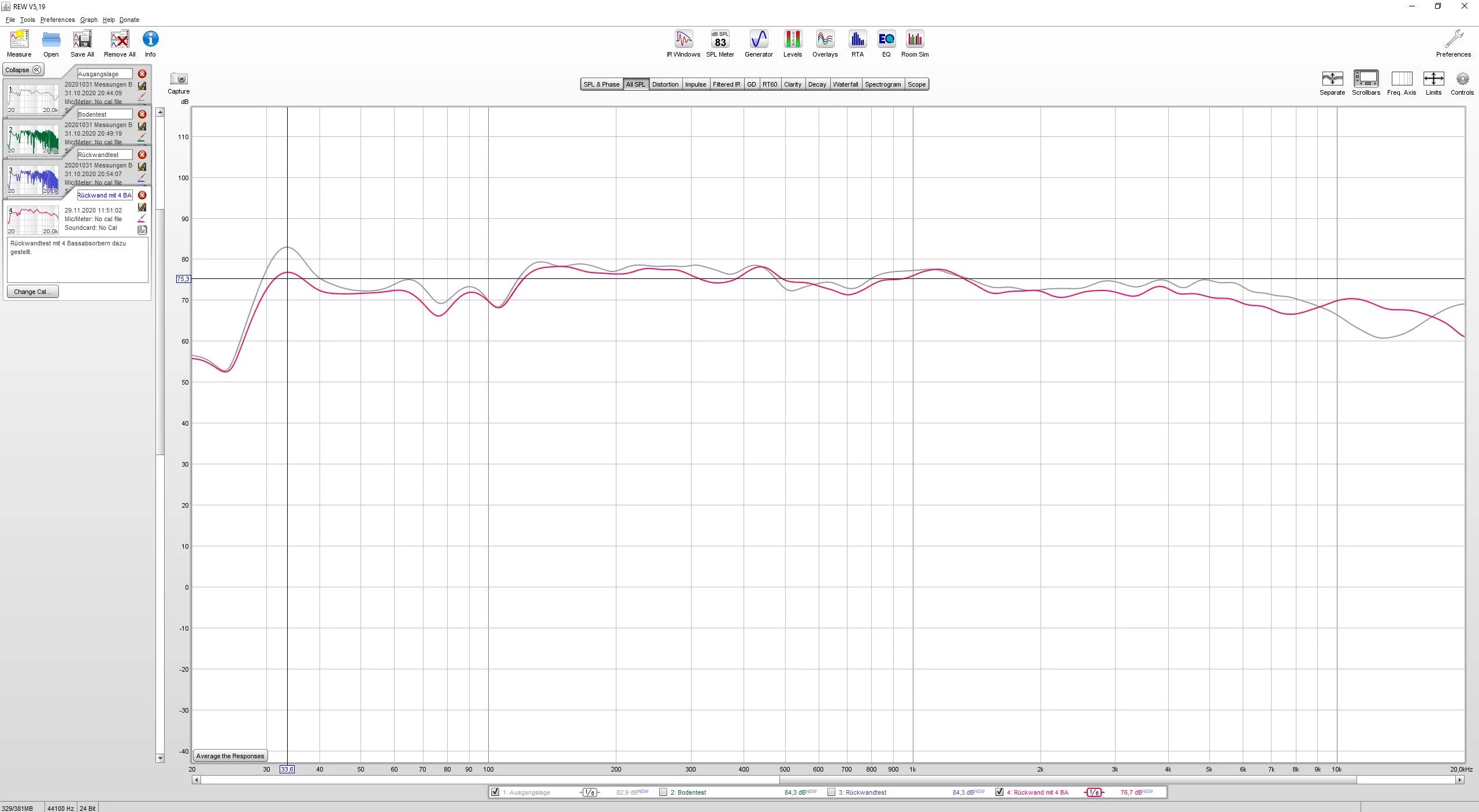Select the Distortion tab
Screen dimensions: 1479x812
click(x=665, y=84)
